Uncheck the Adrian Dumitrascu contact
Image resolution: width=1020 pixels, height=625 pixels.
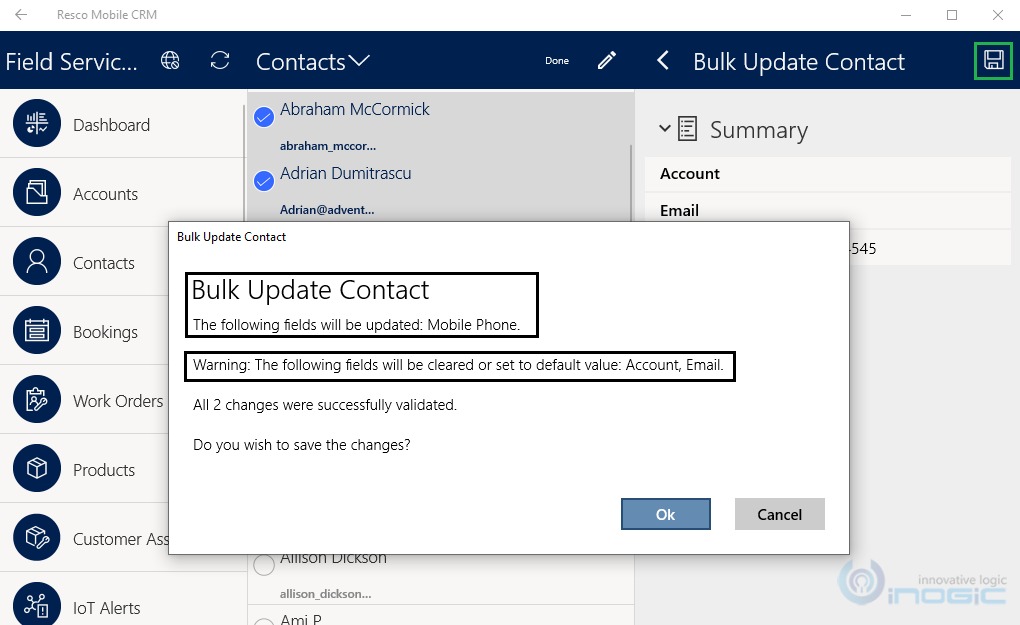[263, 181]
